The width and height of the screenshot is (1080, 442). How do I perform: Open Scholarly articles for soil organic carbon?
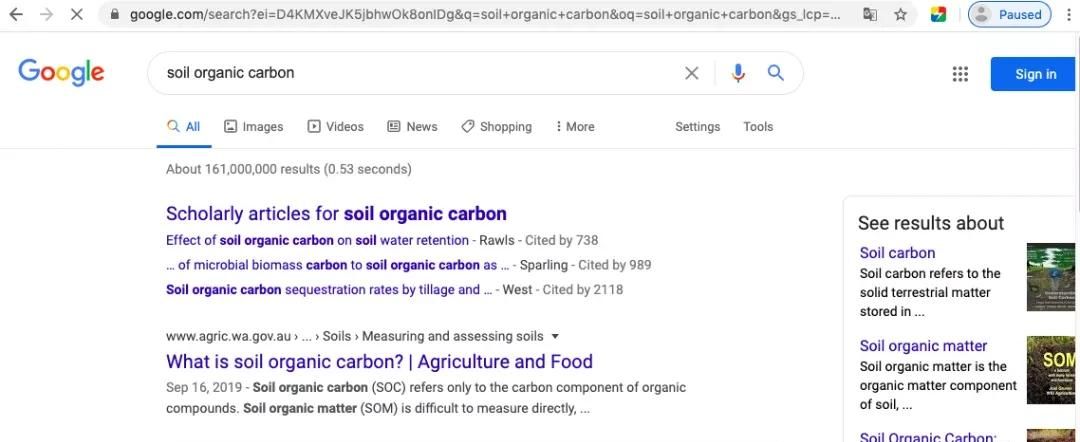coord(336,214)
